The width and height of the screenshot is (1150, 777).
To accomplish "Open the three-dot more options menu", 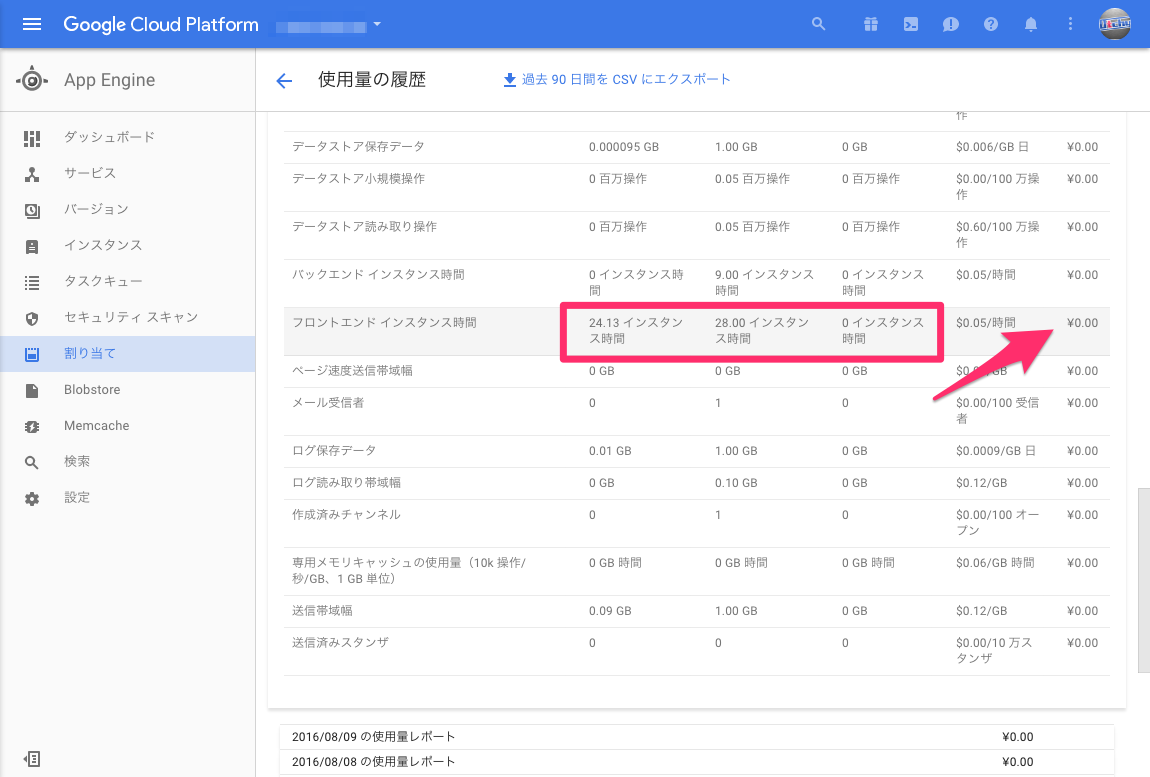I will pyautogui.click(x=1070, y=24).
